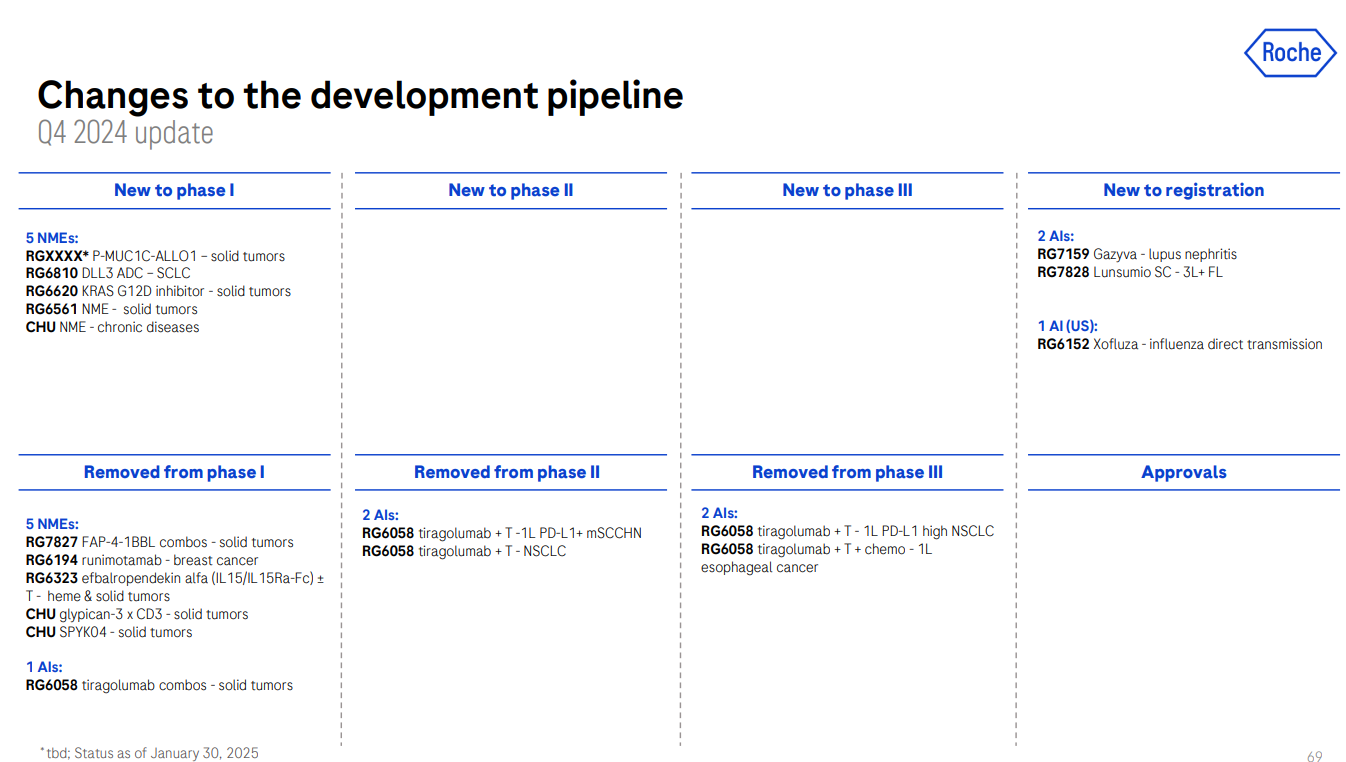Click the "Removed from phase II" header

point(507,472)
